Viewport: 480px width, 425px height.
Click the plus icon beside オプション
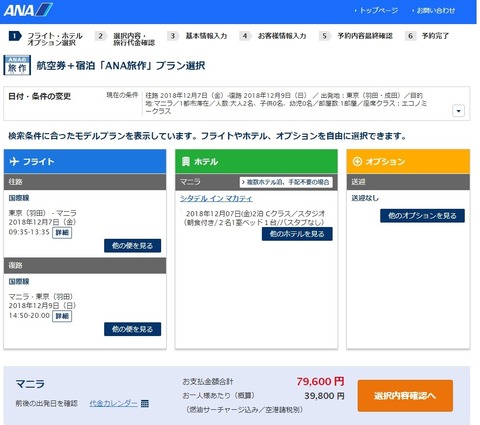coord(357,161)
